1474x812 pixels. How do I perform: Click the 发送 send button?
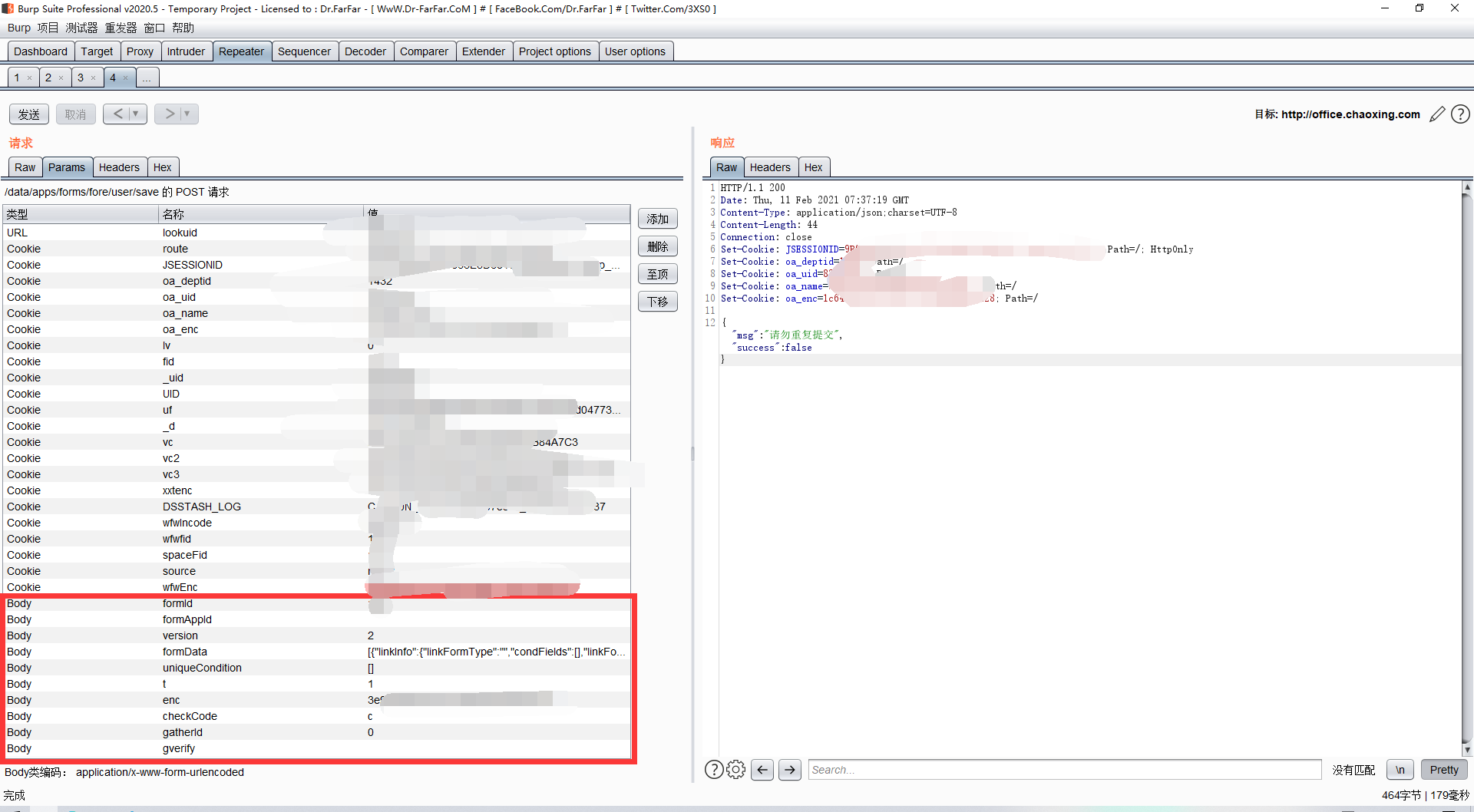[x=29, y=114]
